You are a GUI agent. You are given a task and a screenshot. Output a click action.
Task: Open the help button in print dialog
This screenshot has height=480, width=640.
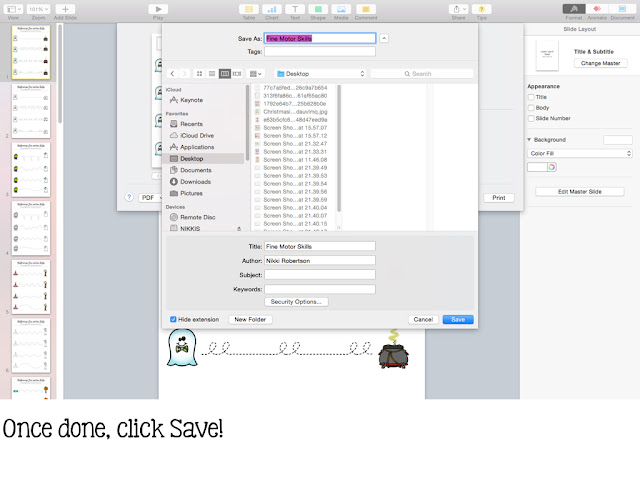pos(129,197)
